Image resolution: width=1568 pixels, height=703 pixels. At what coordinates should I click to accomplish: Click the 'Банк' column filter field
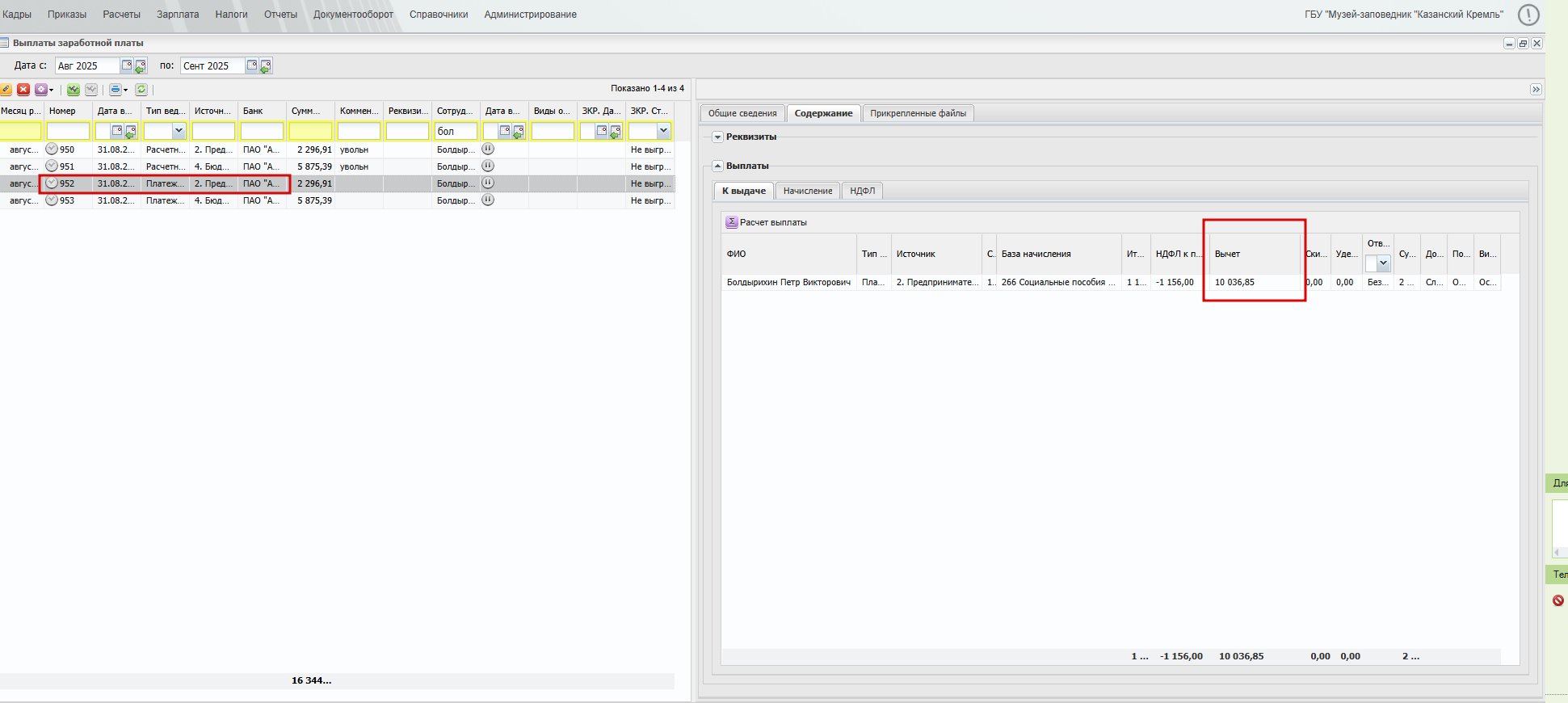click(x=262, y=131)
